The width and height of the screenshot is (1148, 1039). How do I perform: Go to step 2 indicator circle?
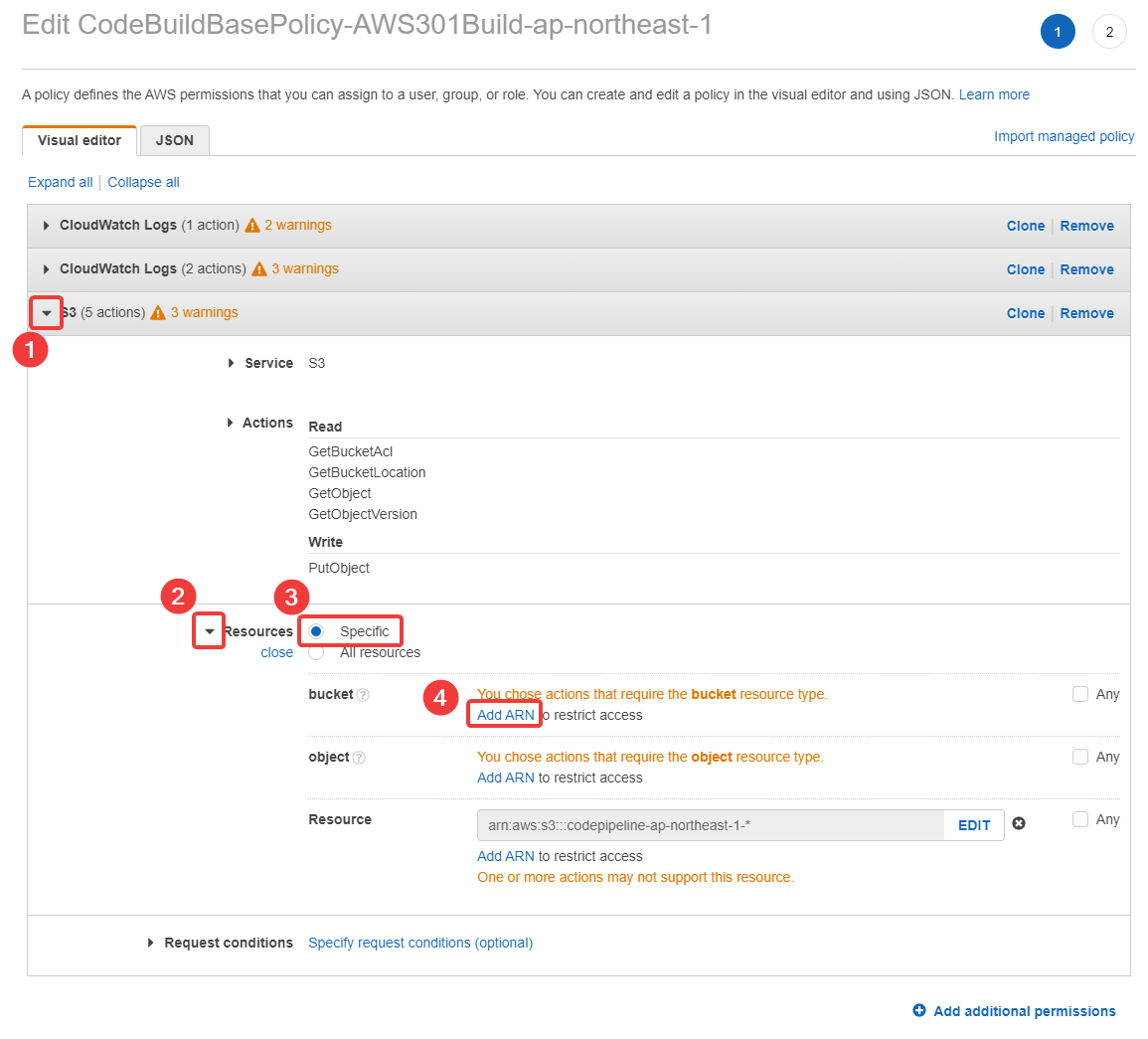[x=1109, y=32]
